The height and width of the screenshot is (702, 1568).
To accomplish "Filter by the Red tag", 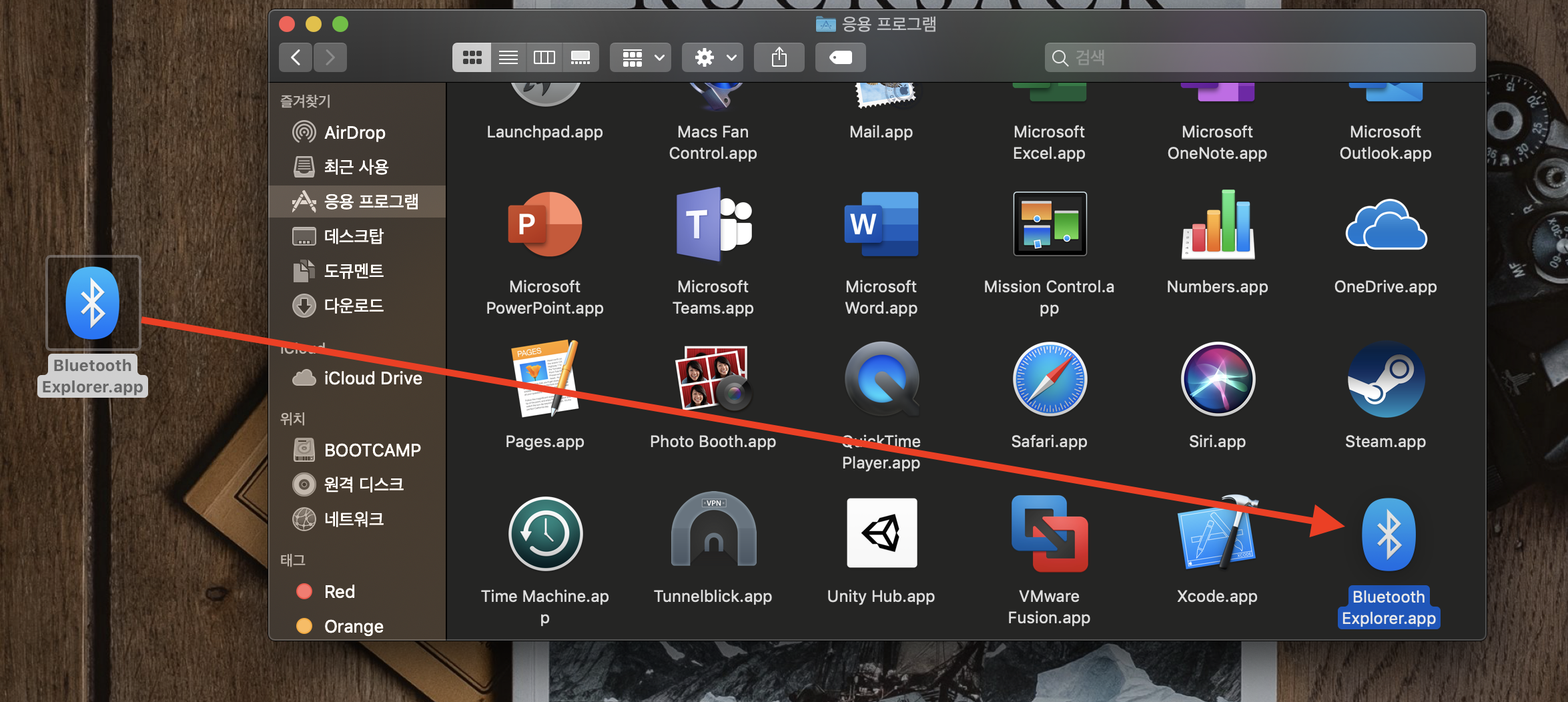I will pos(357,592).
